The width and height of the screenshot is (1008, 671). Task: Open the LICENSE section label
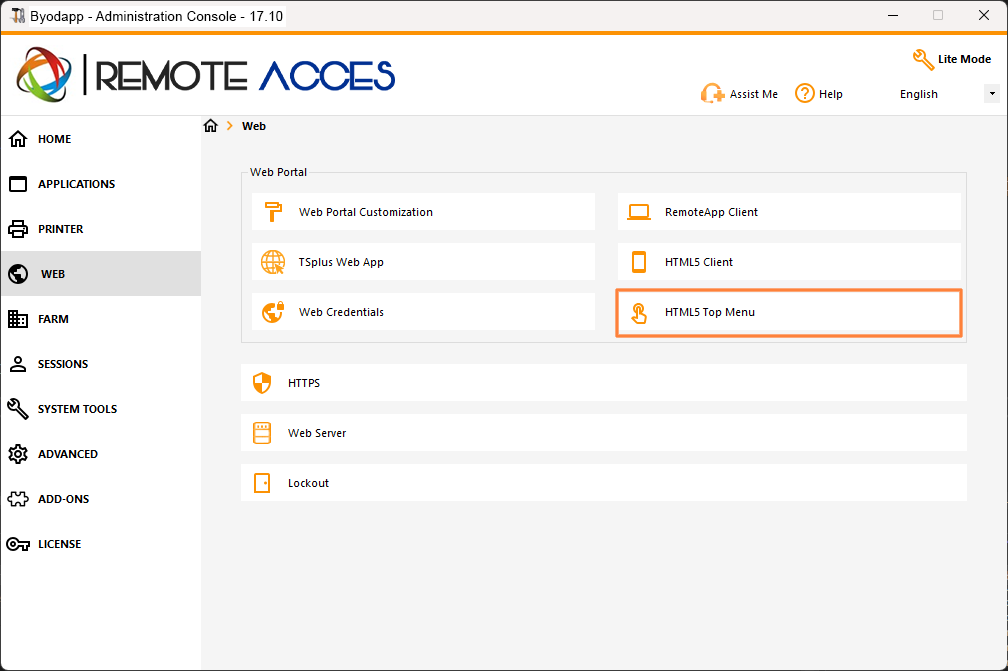pos(60,544)
